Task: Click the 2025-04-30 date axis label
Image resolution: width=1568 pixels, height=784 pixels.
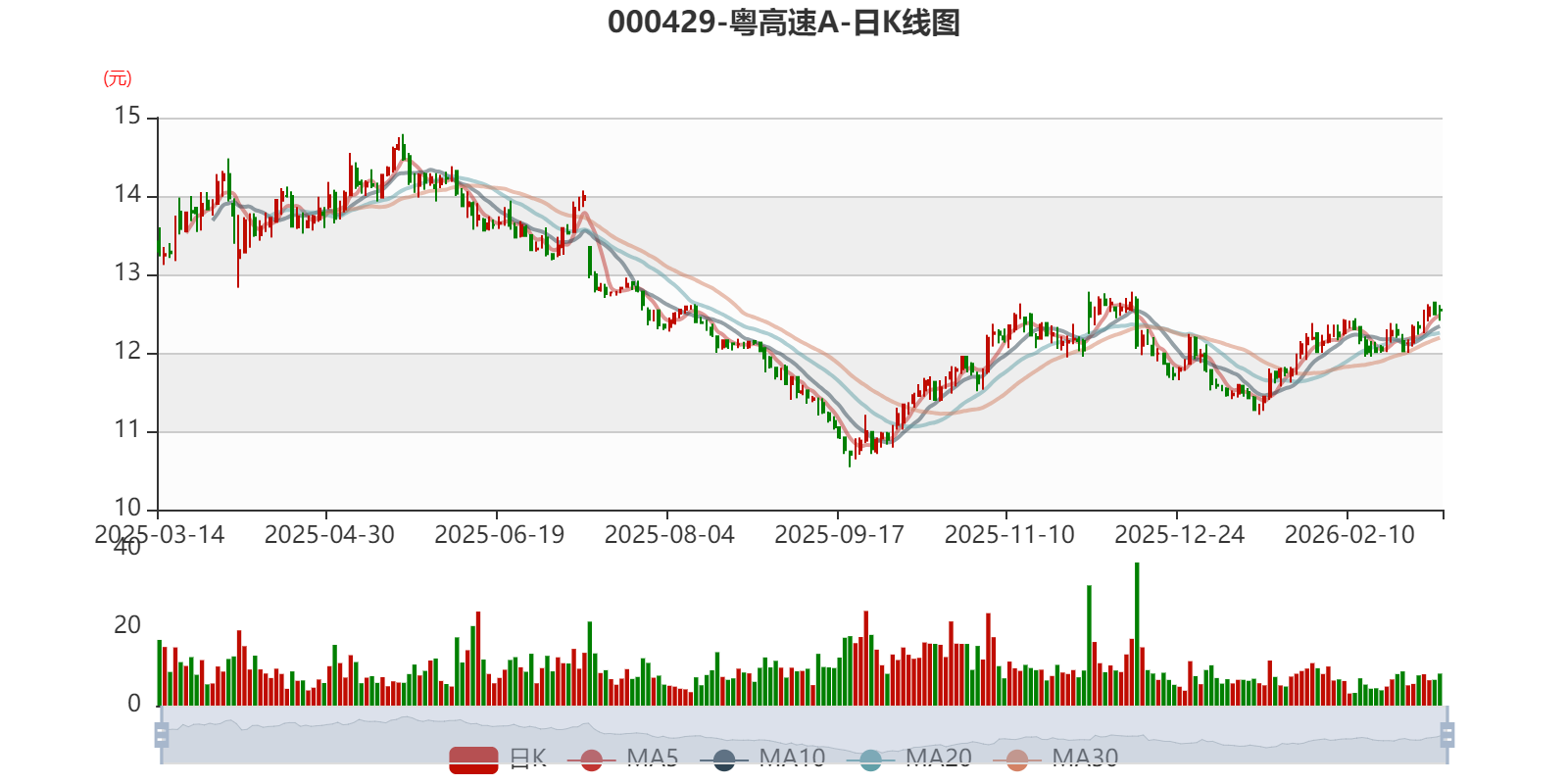Action: click(x=329, y=535)
